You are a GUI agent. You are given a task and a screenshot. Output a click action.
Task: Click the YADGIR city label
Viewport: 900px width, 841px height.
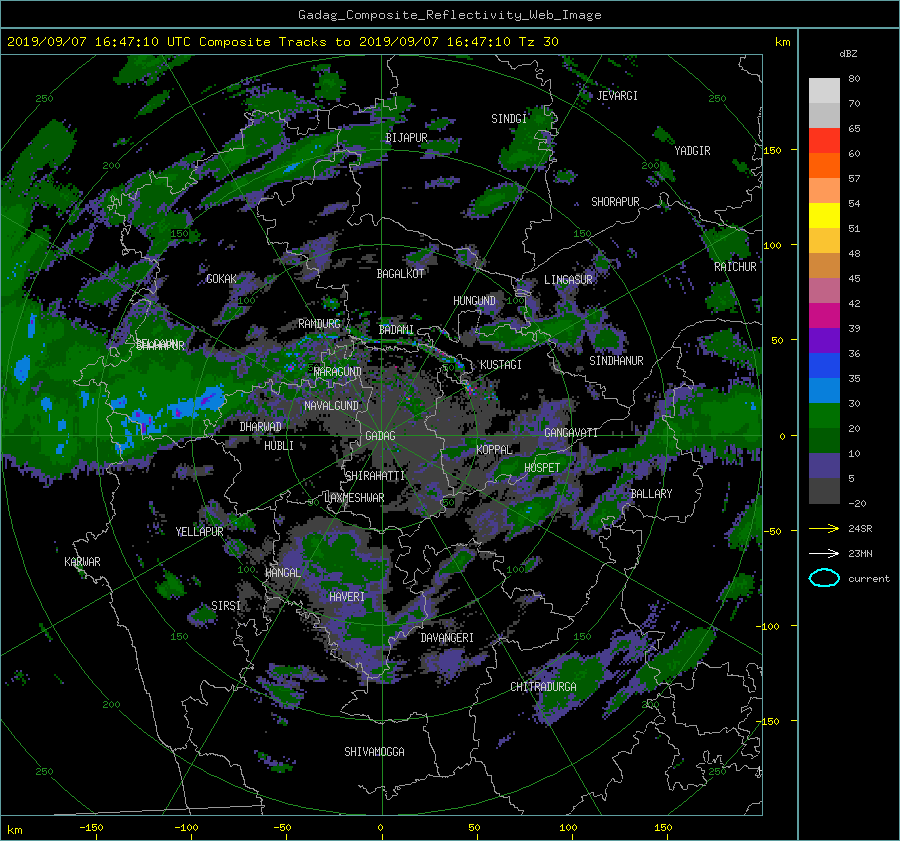pos(692,151)
